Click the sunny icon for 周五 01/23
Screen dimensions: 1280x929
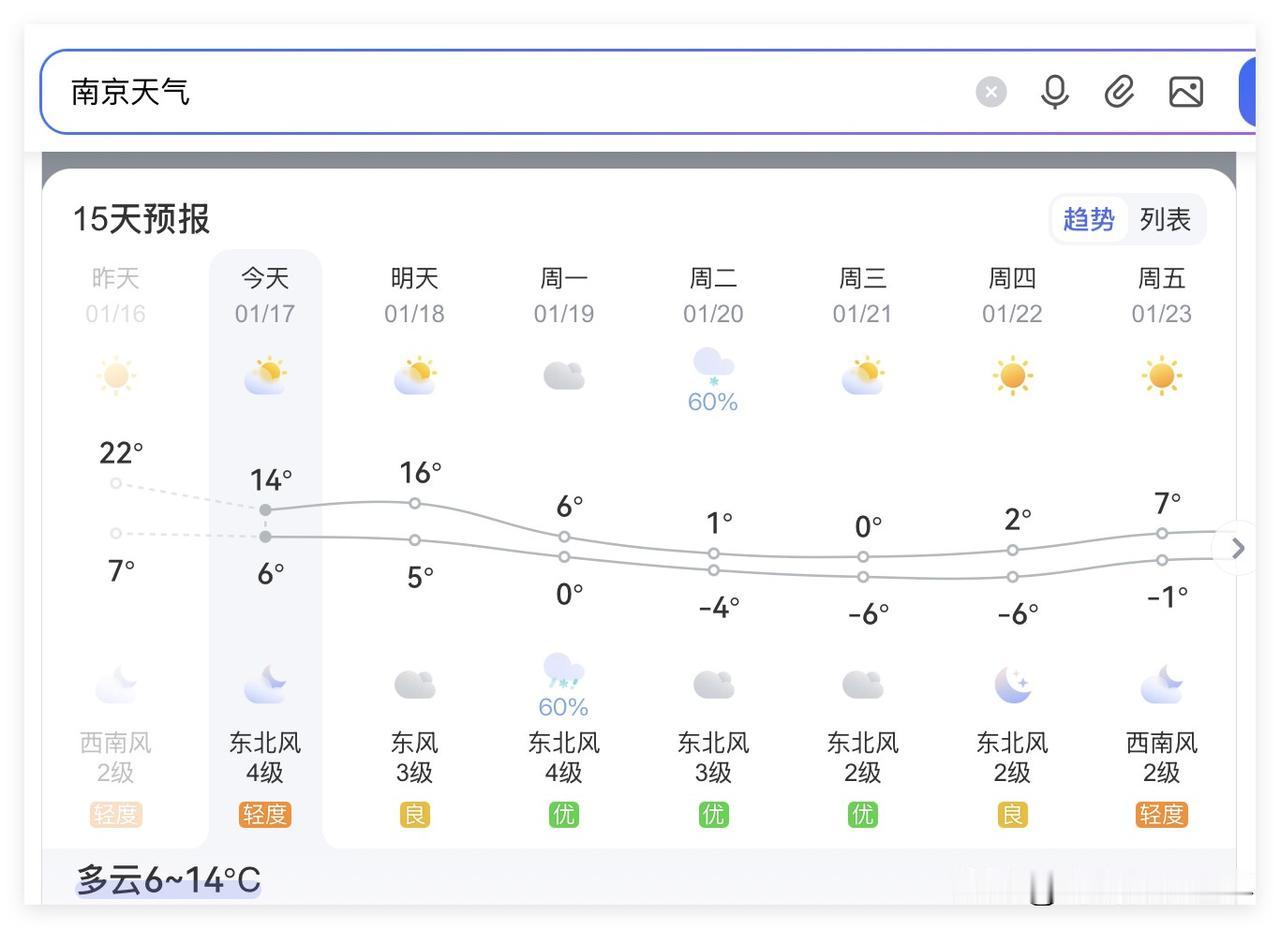[x=1161, y=376]
